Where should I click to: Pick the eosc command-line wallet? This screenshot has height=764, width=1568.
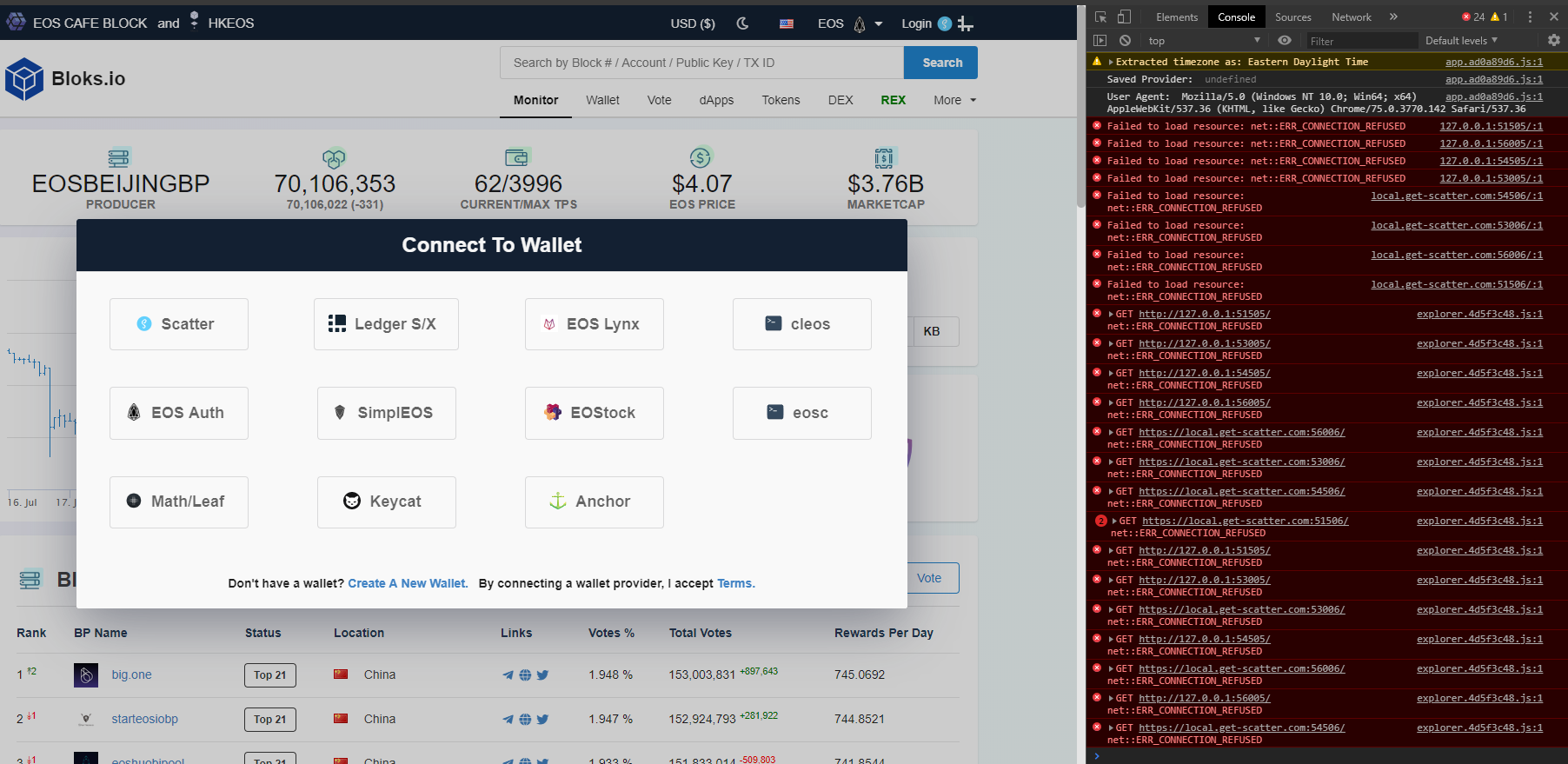click(802, 413)
